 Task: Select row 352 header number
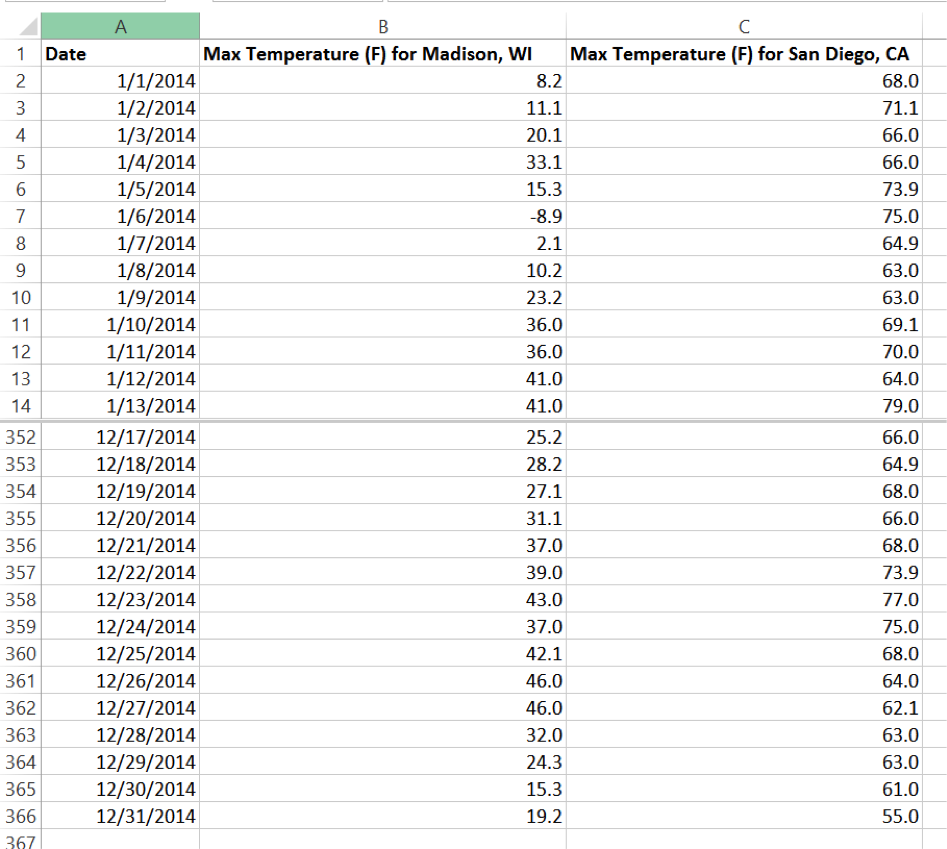(20, 437)
